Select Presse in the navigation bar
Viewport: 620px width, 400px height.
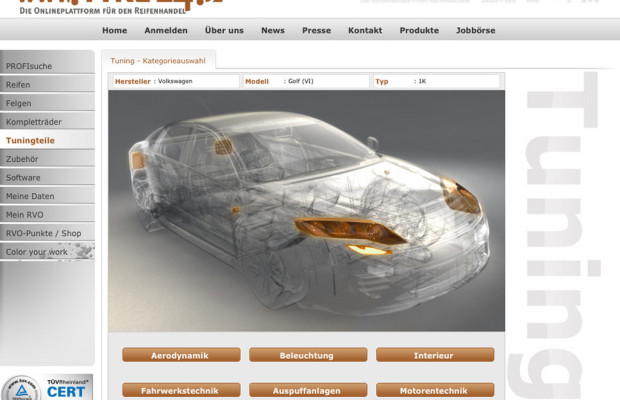click(x=316, y=30)
